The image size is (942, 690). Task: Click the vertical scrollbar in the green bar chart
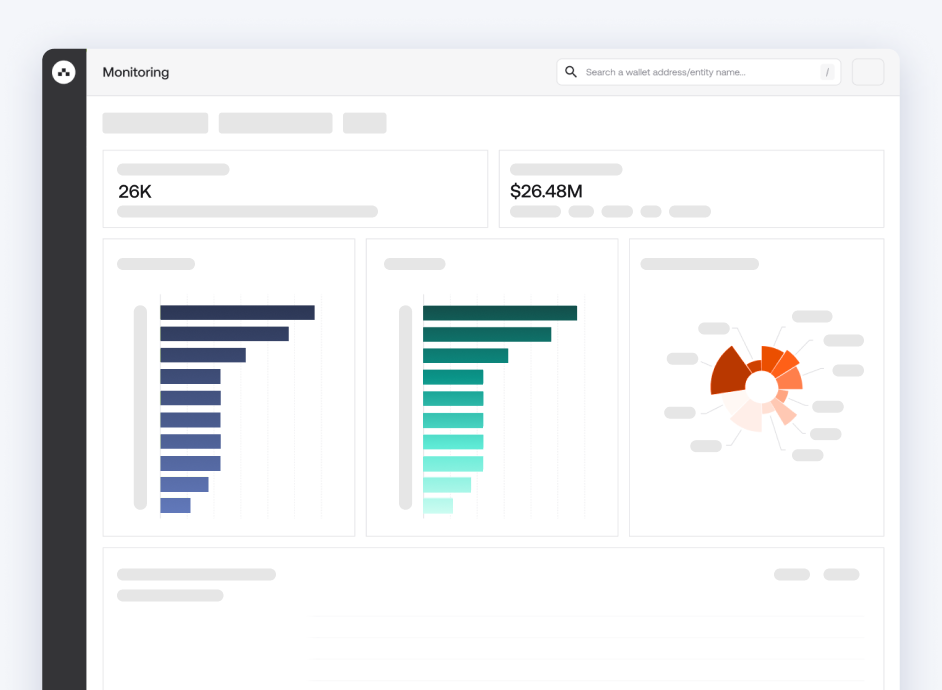click(405, 407)
